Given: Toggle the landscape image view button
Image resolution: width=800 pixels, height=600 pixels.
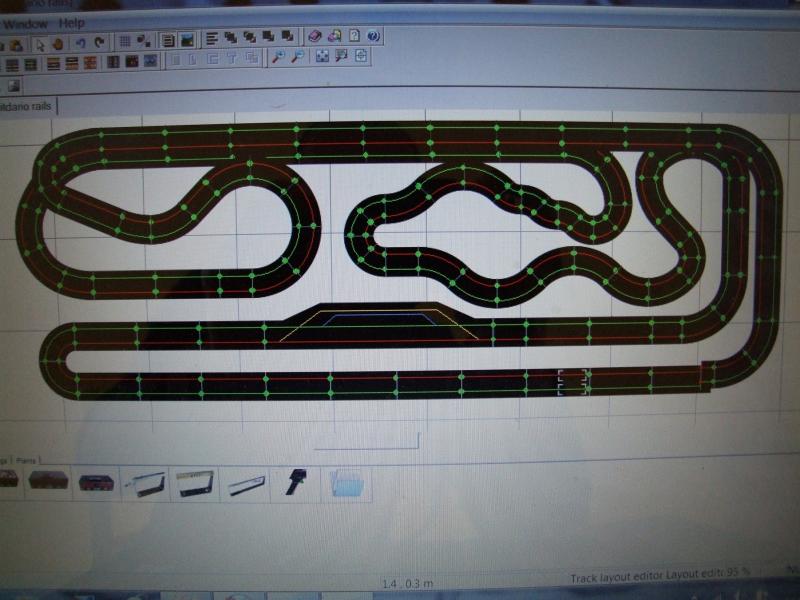Looking at the screenshot, I should pyautogui.click(x=186, y=40).
